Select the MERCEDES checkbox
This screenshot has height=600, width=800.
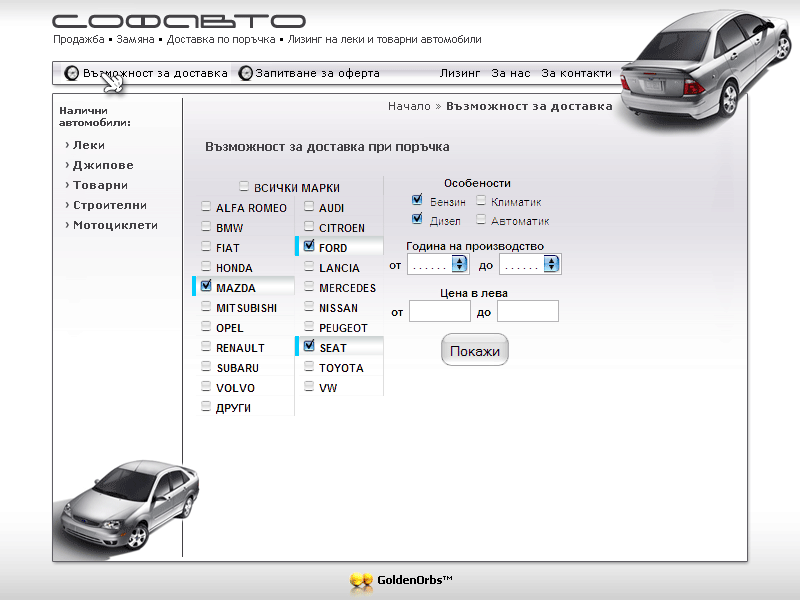pyautogui.click(x=309, y=286)
